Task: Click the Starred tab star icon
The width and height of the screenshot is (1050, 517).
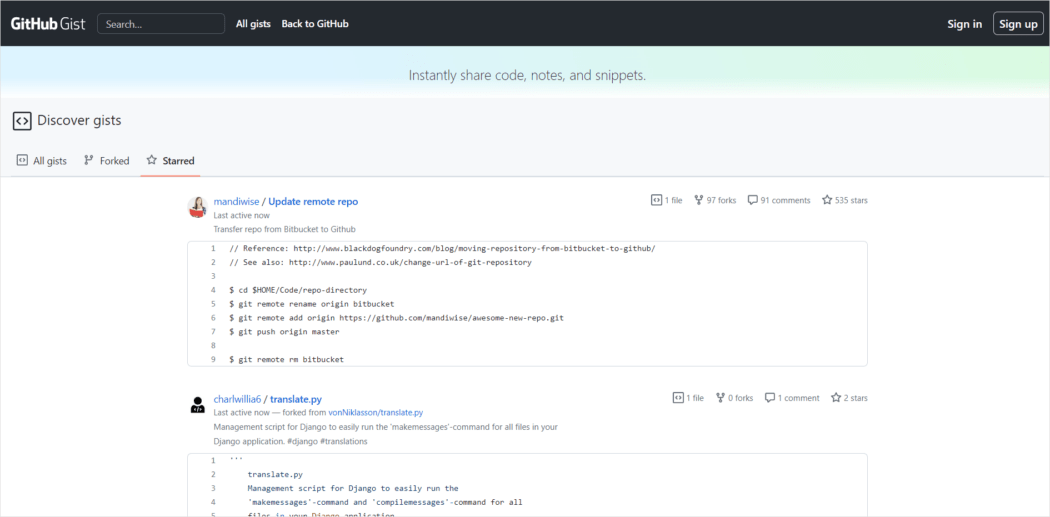Action: [x=151, y=160]
